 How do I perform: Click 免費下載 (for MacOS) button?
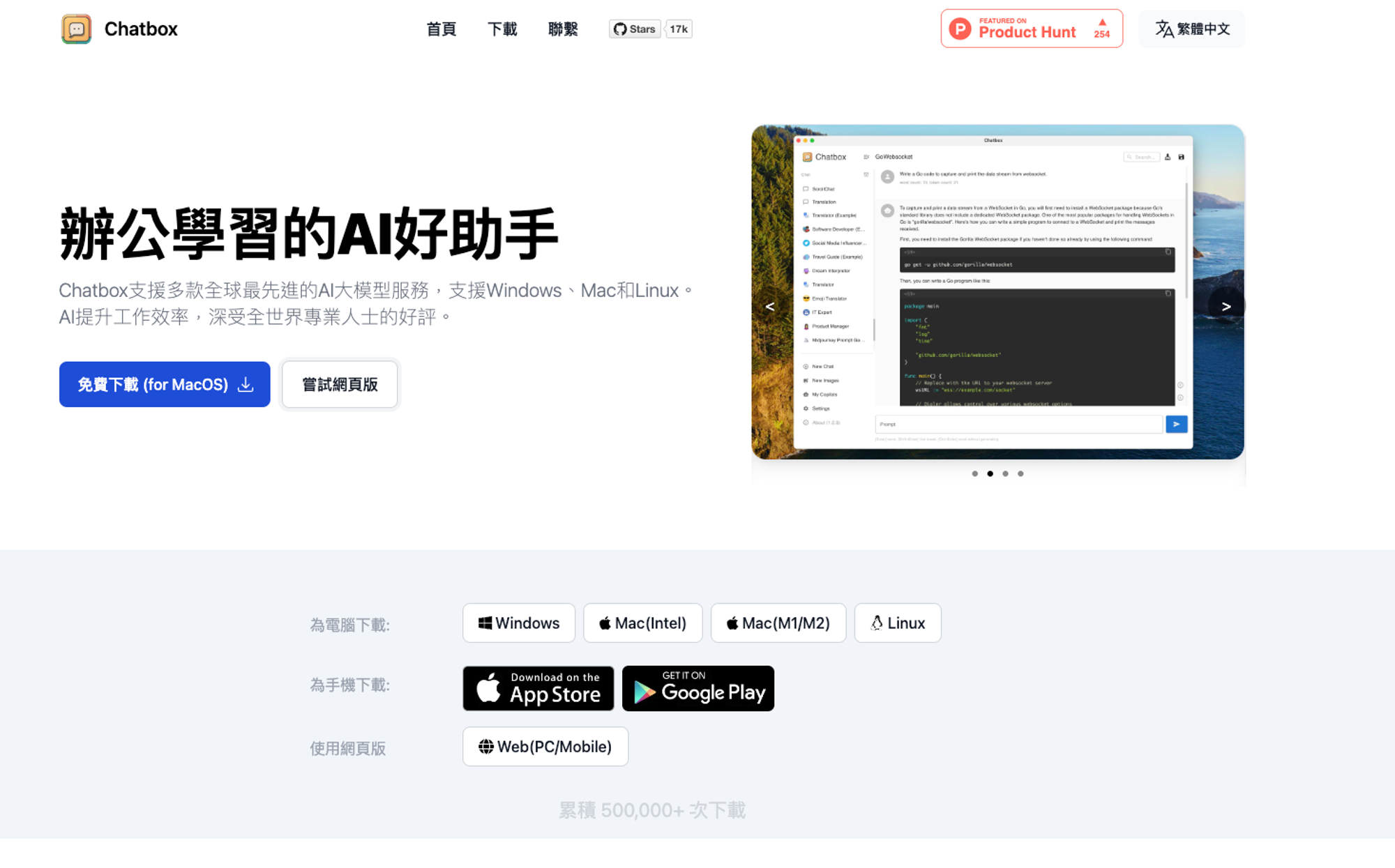(x=165, y=384)
